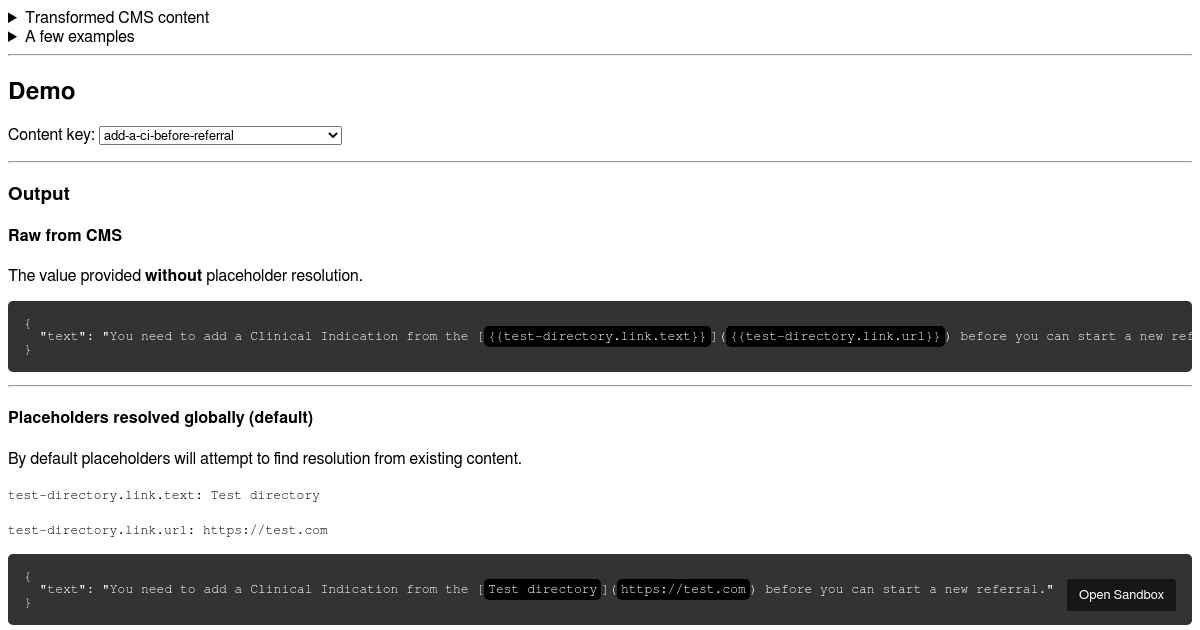Click the highlighted https://test.com url
The image size is (1200, 630).
pos(683,589)
